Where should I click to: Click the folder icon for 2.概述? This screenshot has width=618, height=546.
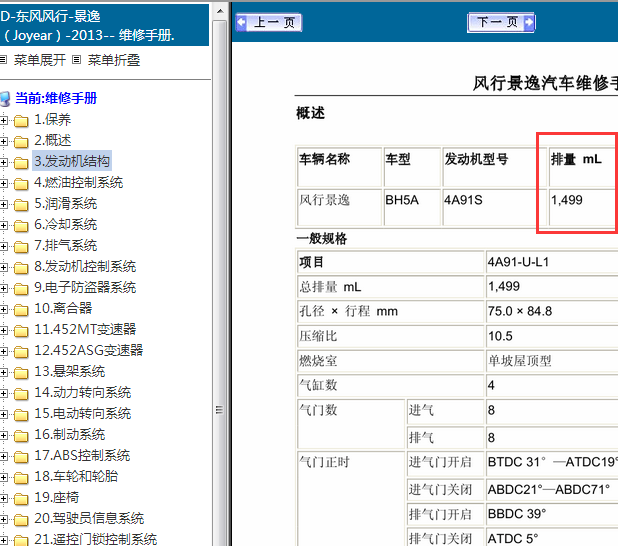click(x=21, y=142)
